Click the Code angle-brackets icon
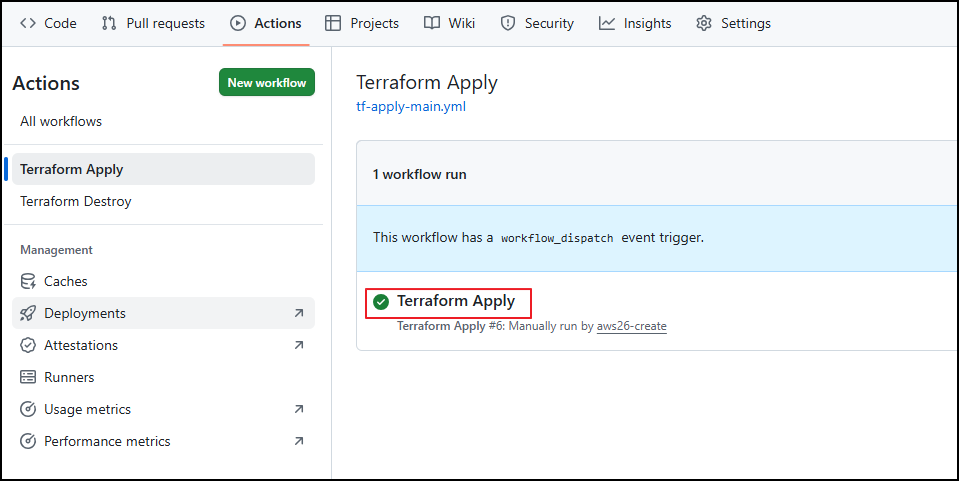This screenshot has width=959, height=481. point(28,23)
